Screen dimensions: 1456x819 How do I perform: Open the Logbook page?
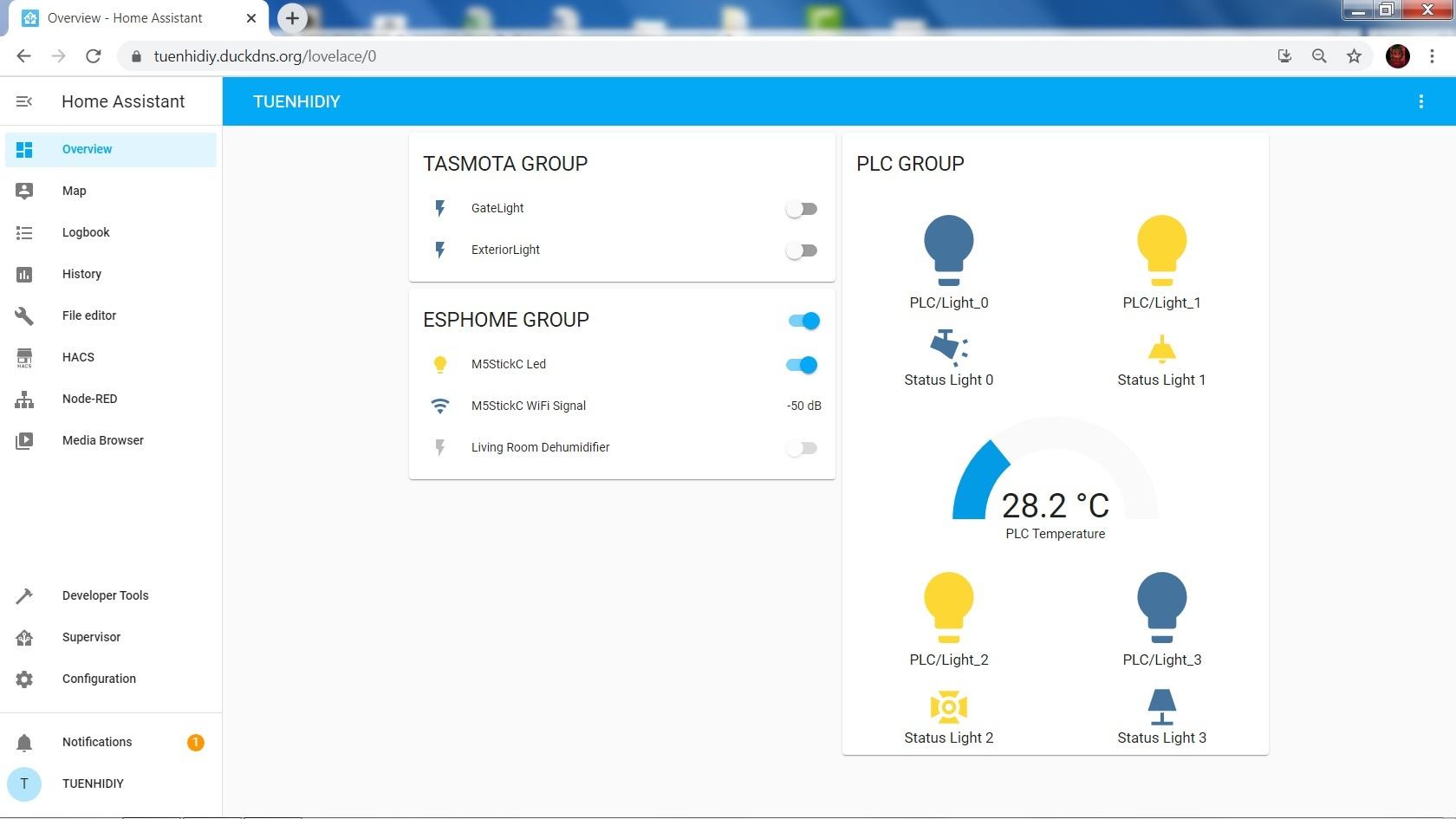coord(111,232)
